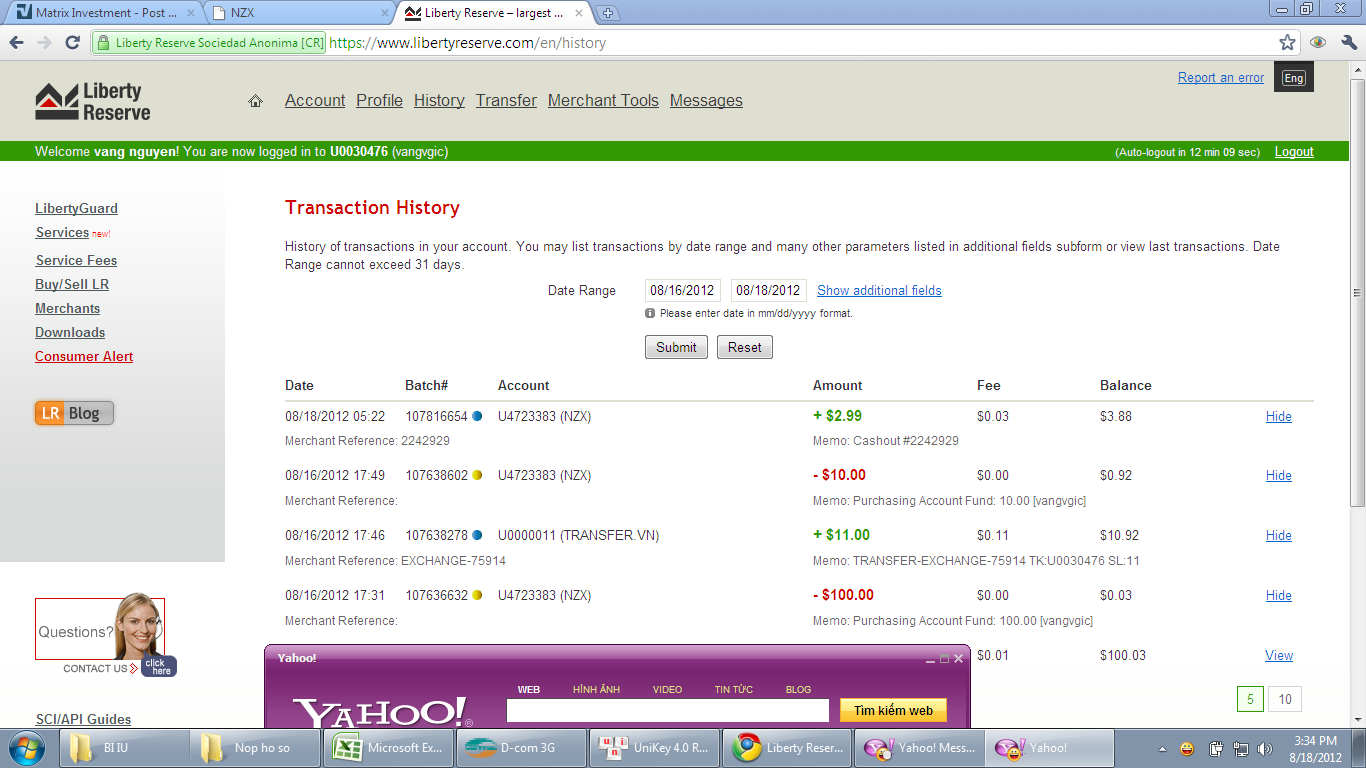Go back using Chrome's back arrow
This screenshot has width=1366, height=768.
[x=16, y=43]
